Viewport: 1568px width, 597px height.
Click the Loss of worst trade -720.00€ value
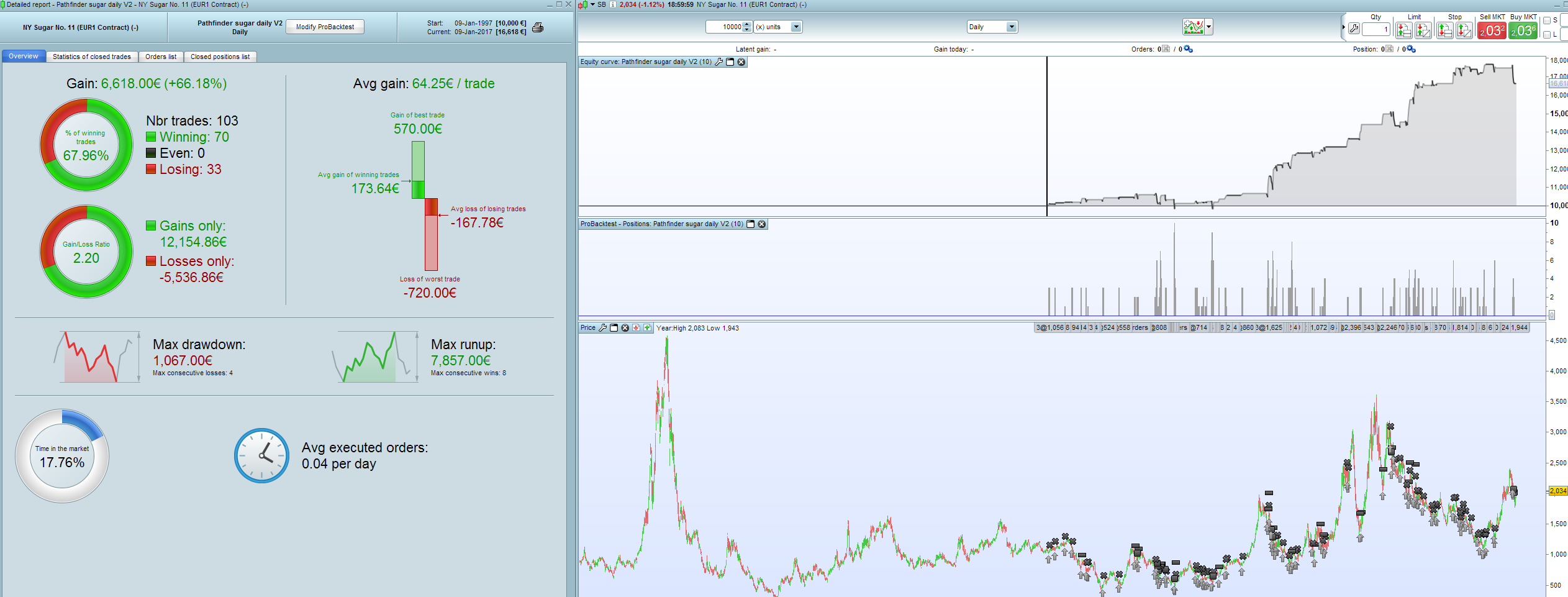430,293
